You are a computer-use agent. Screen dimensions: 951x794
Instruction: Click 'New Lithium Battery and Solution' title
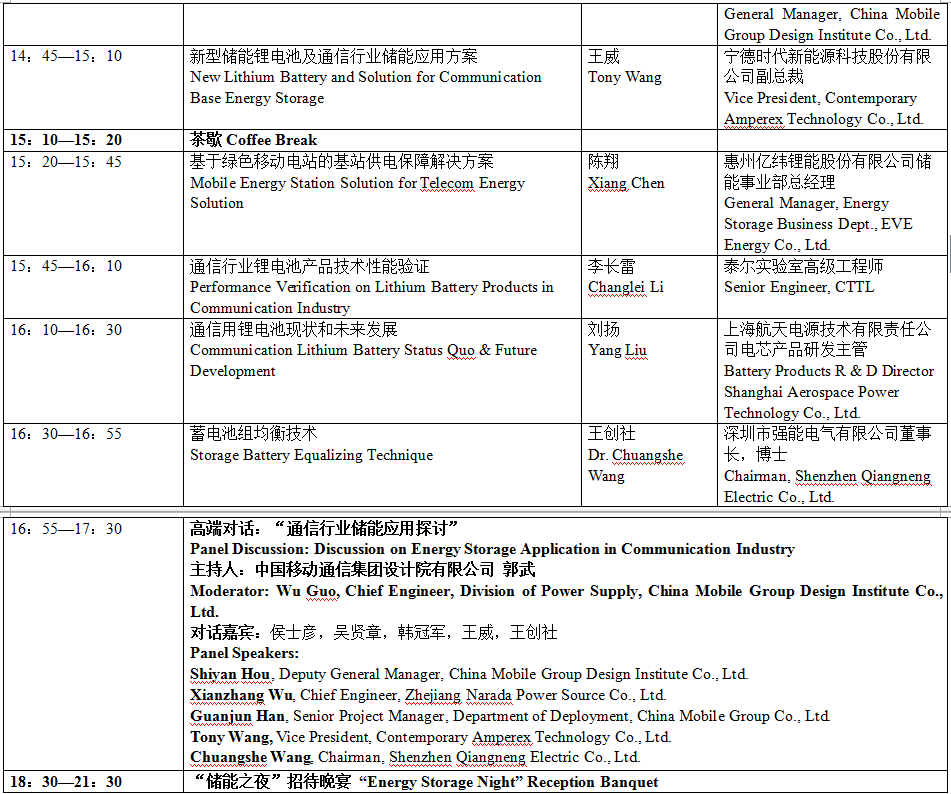366,77
